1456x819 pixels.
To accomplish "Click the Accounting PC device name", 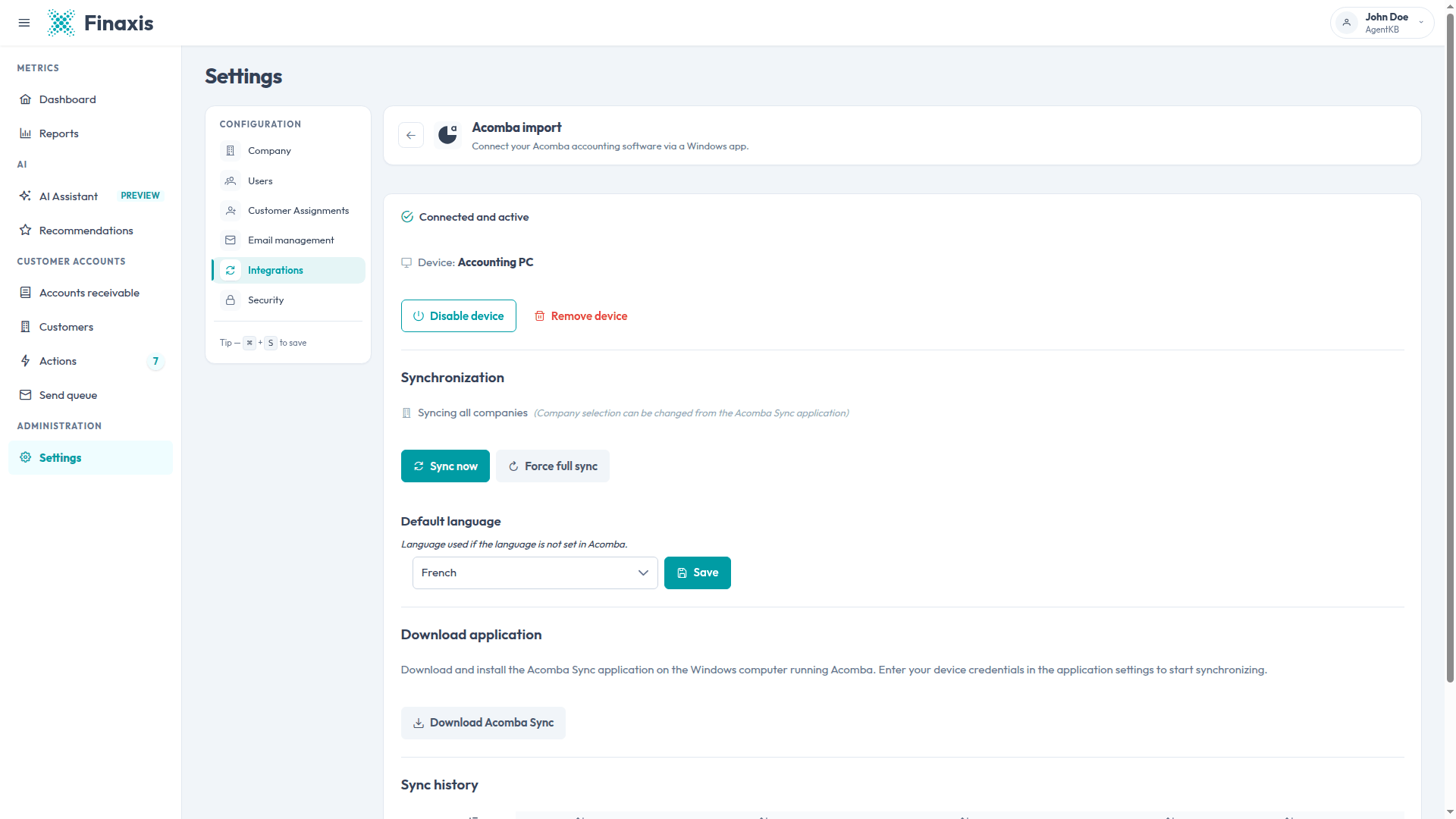I will coord(496,262).
